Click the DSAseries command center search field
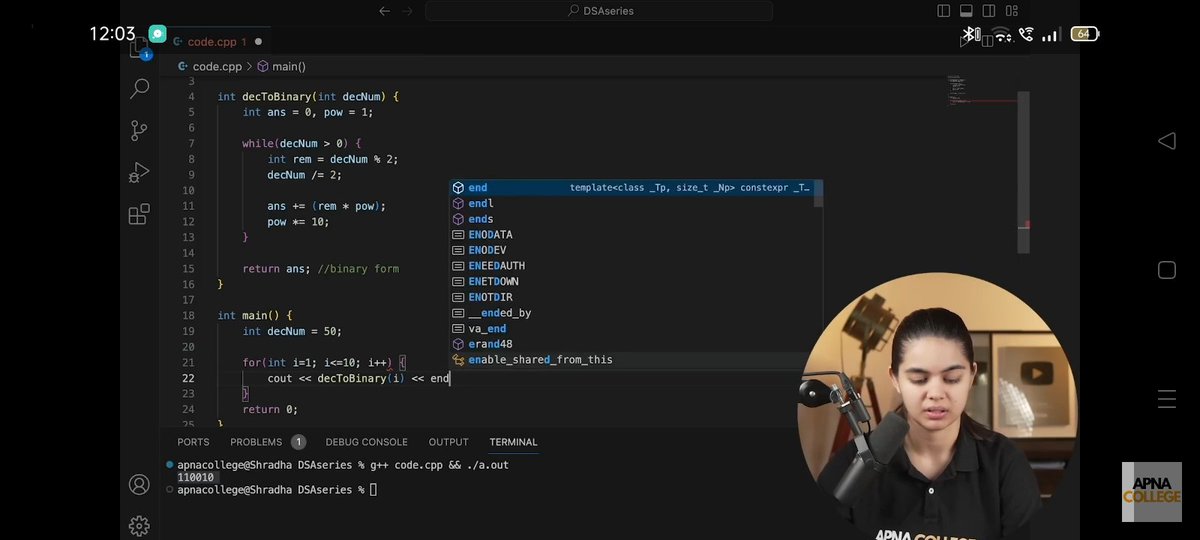 coord(598,11)
